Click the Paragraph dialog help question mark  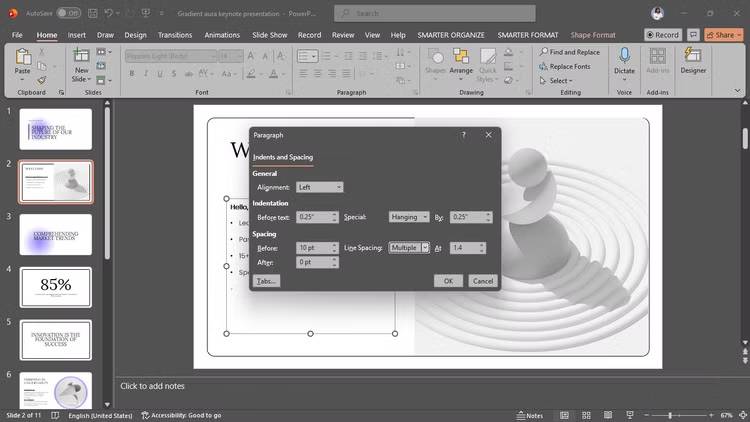click(463, 135)
